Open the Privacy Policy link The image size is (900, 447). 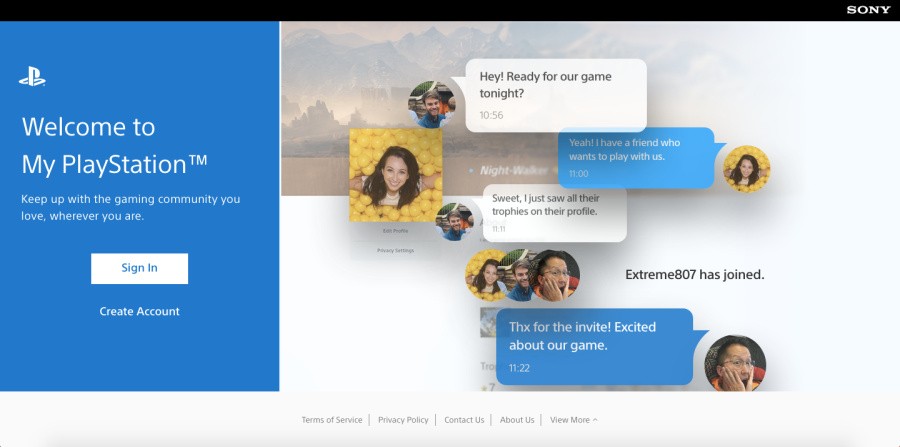pos(403,419)
